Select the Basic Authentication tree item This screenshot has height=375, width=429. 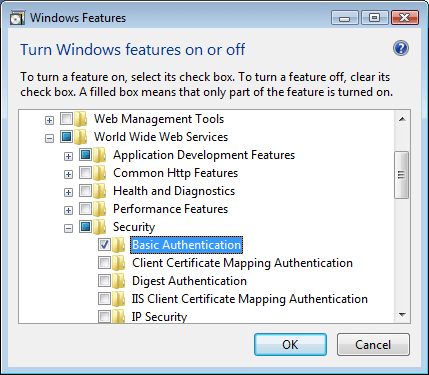[x=186, y=245]
